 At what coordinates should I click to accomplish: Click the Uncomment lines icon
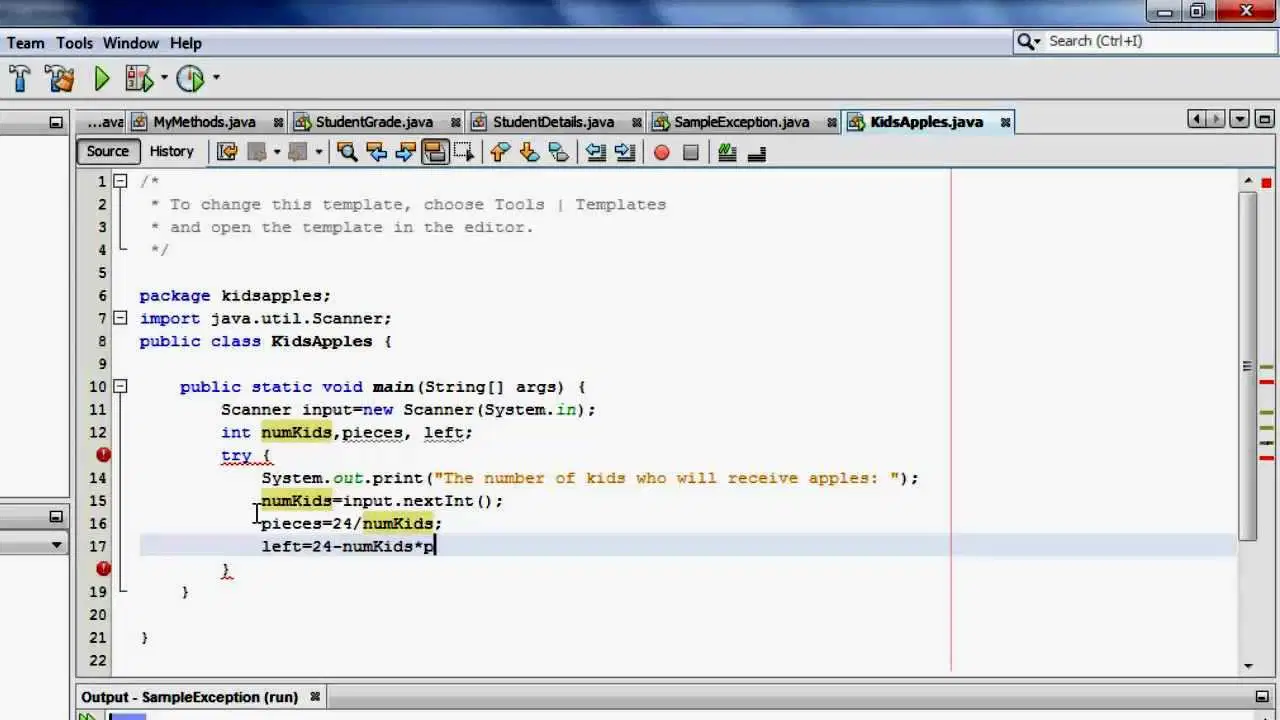(x=757, y=152)
